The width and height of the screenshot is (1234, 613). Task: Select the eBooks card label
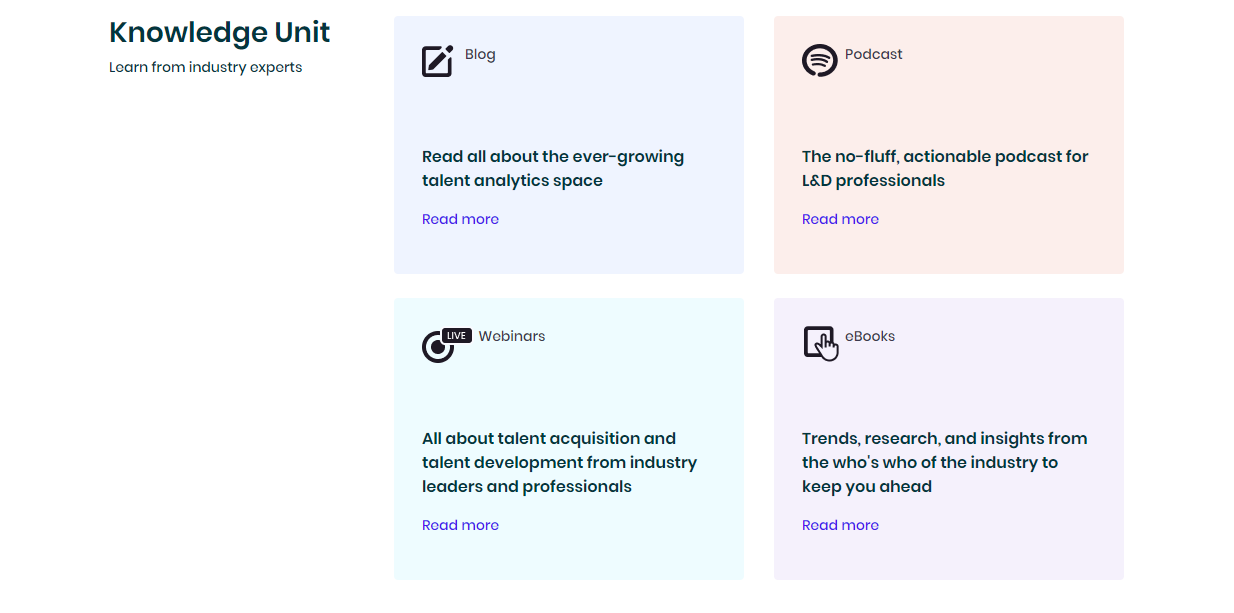[870, 336]
